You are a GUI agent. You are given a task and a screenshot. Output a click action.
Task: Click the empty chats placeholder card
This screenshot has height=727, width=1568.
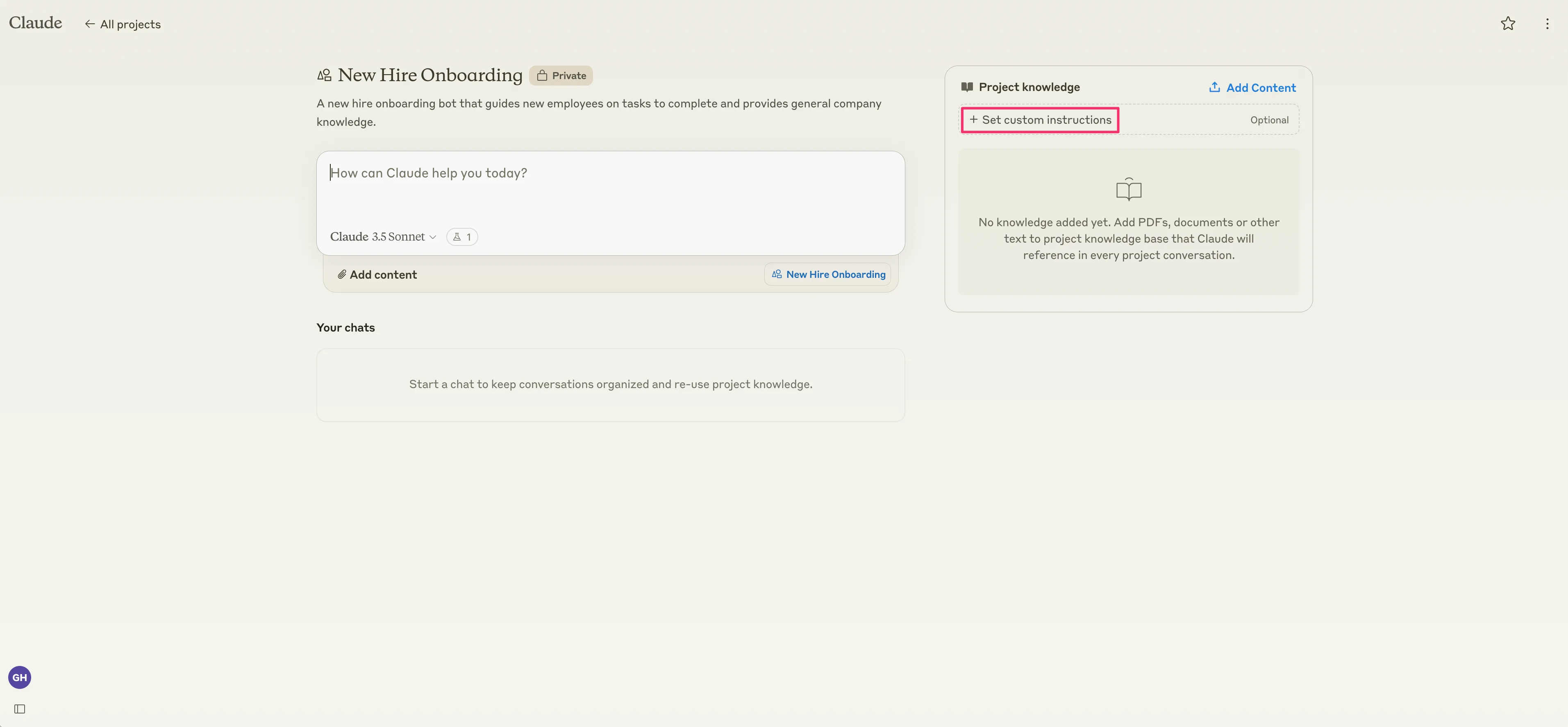pos(610,385)
